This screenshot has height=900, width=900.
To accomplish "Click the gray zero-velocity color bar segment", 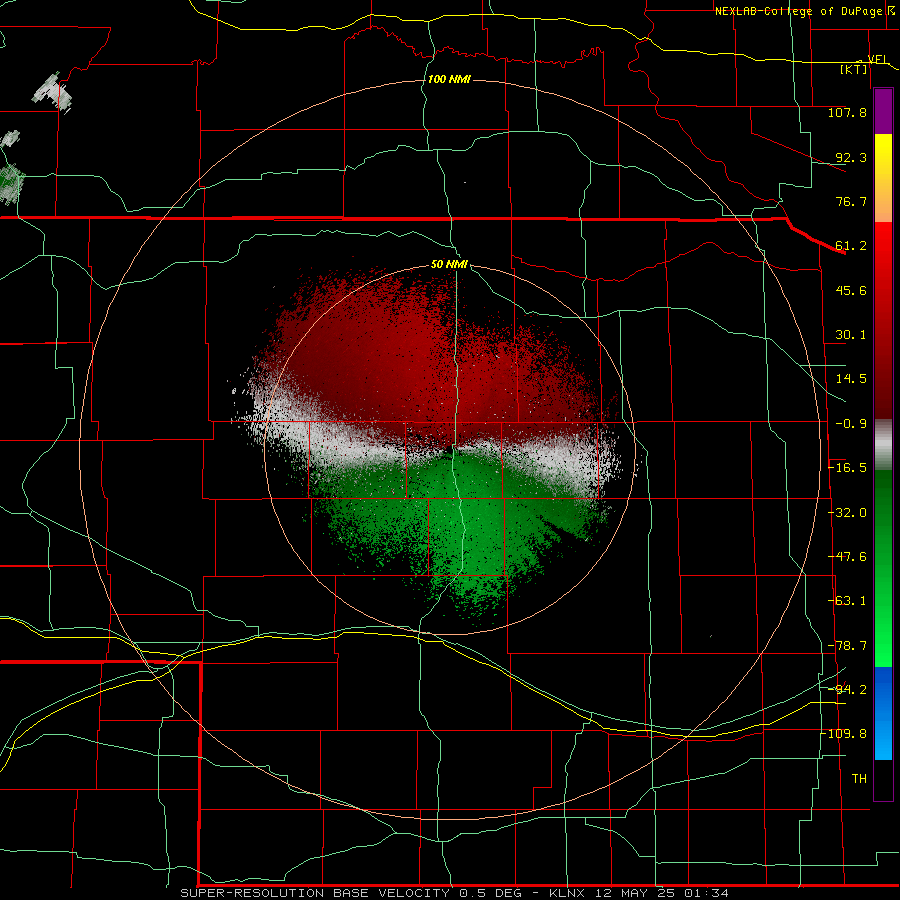I will coord(883,445).
